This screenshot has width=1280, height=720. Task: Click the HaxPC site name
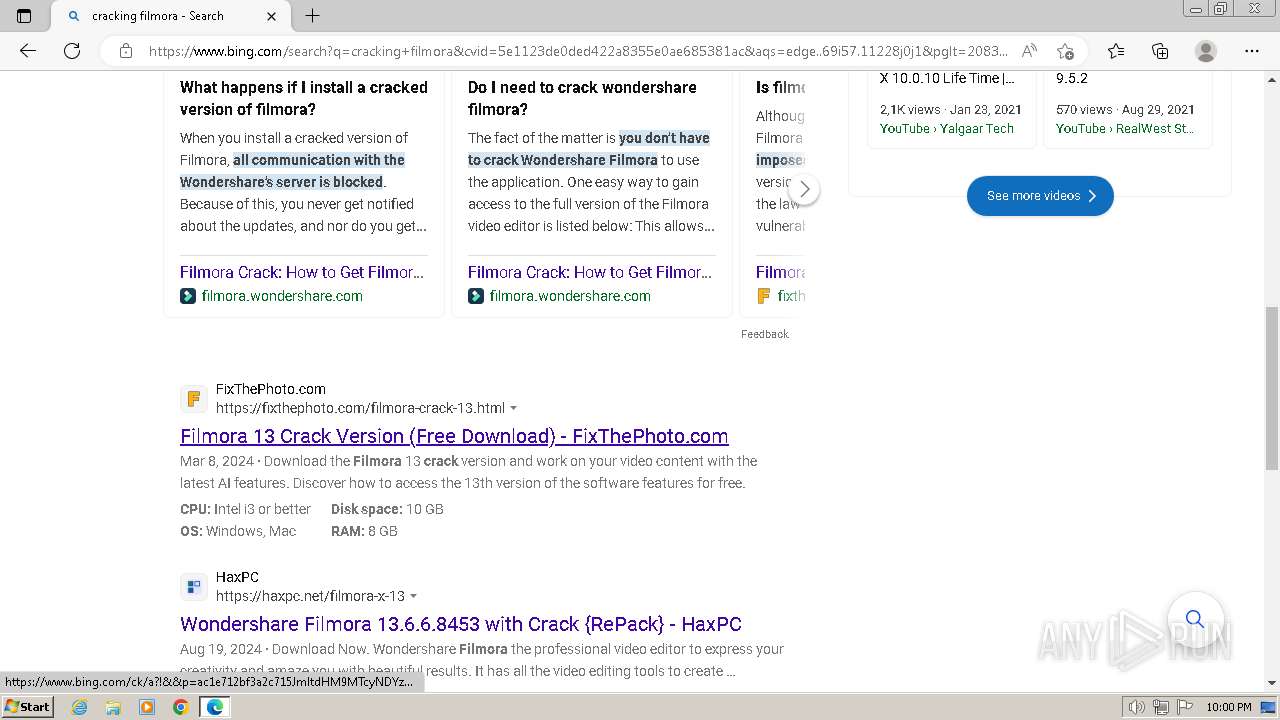pos(237,577)
